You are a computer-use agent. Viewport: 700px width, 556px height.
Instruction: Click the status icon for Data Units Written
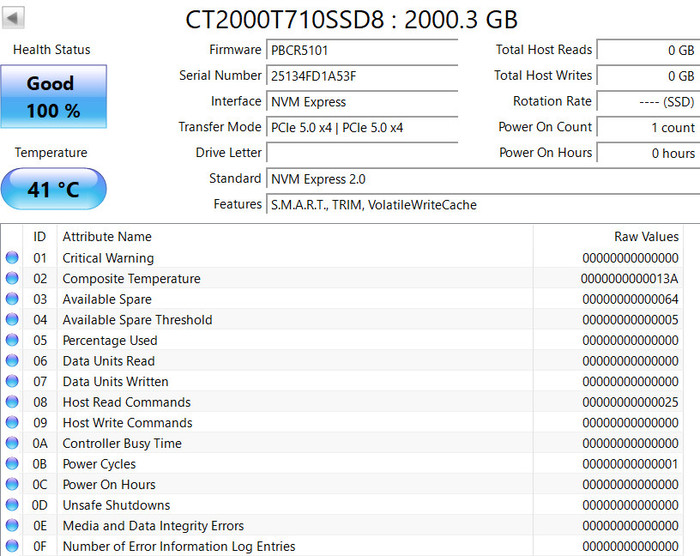[12, 381]
